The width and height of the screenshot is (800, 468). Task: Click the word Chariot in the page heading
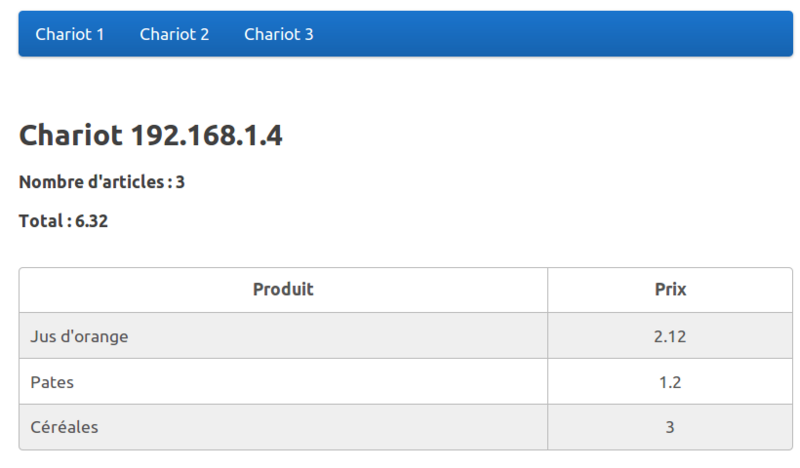point(71,135)
